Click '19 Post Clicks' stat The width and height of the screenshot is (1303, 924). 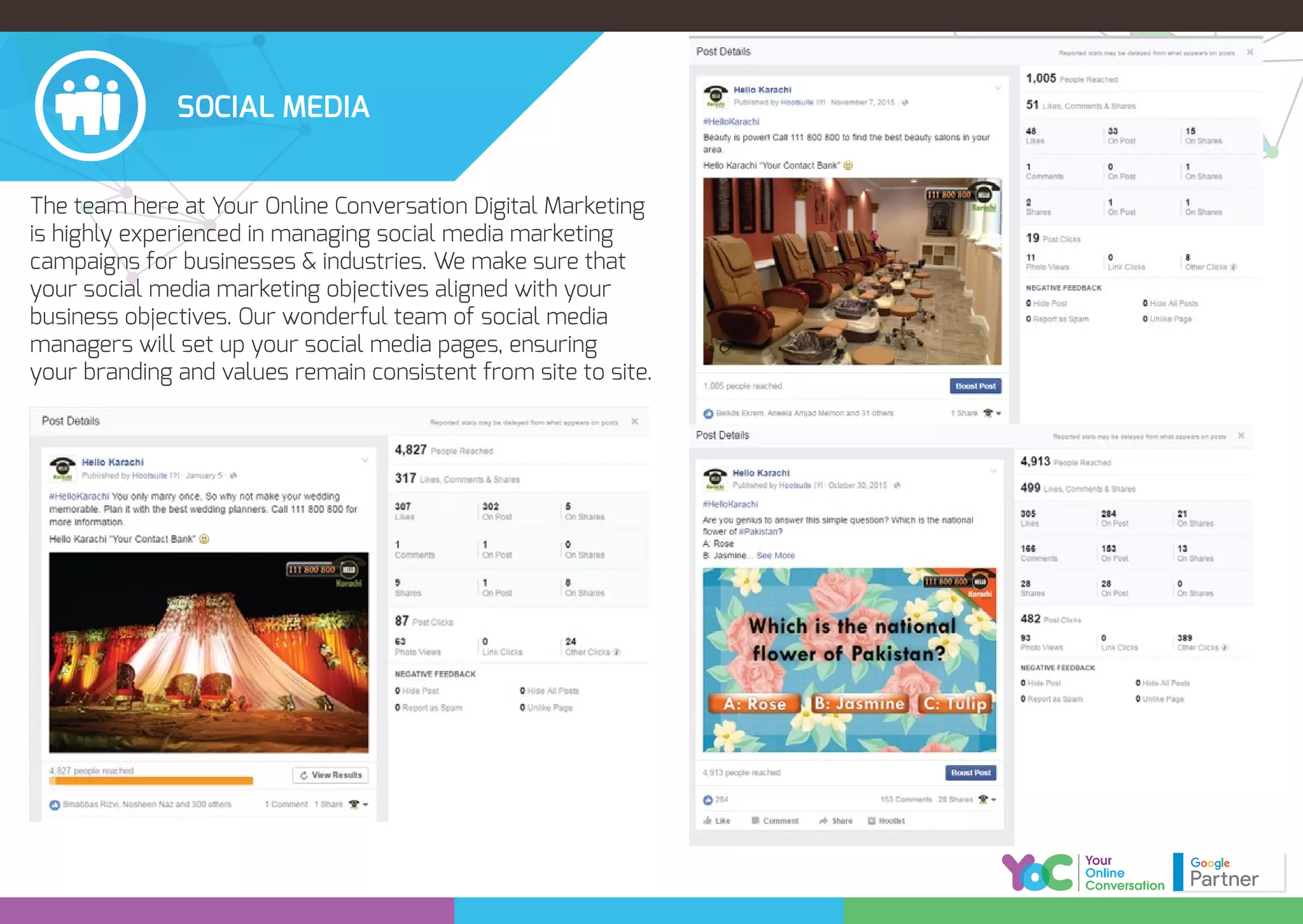[1053, 238]
